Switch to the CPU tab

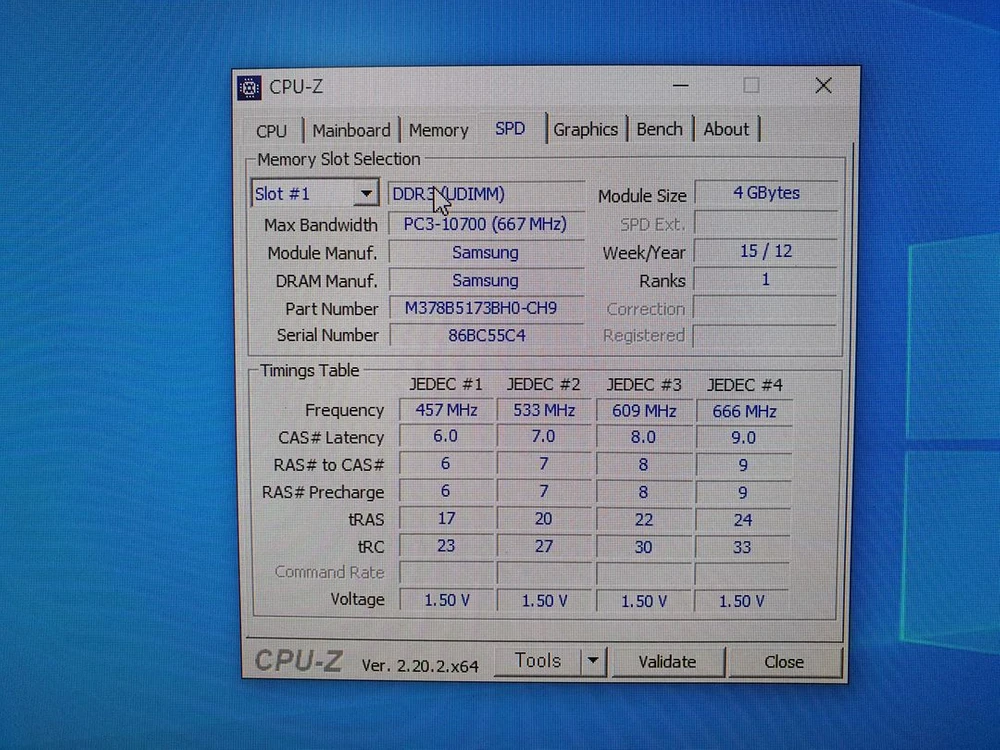point(271,131)
